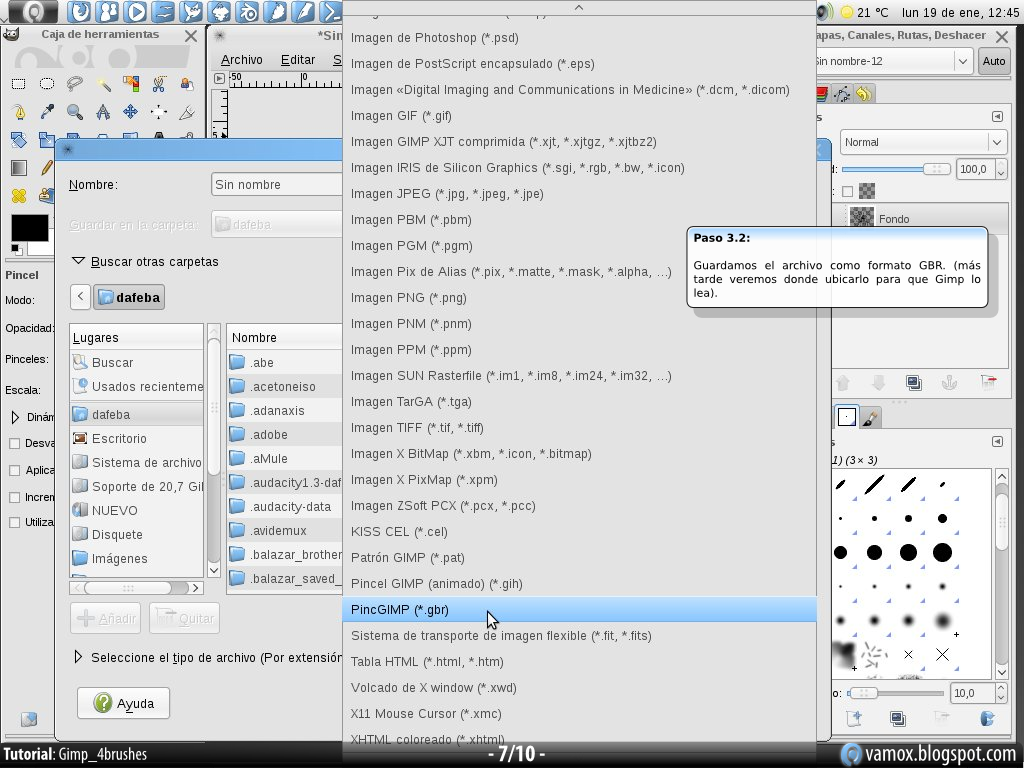Choose the Rotate tool
1024x770 pixels.
pos(18,139)
